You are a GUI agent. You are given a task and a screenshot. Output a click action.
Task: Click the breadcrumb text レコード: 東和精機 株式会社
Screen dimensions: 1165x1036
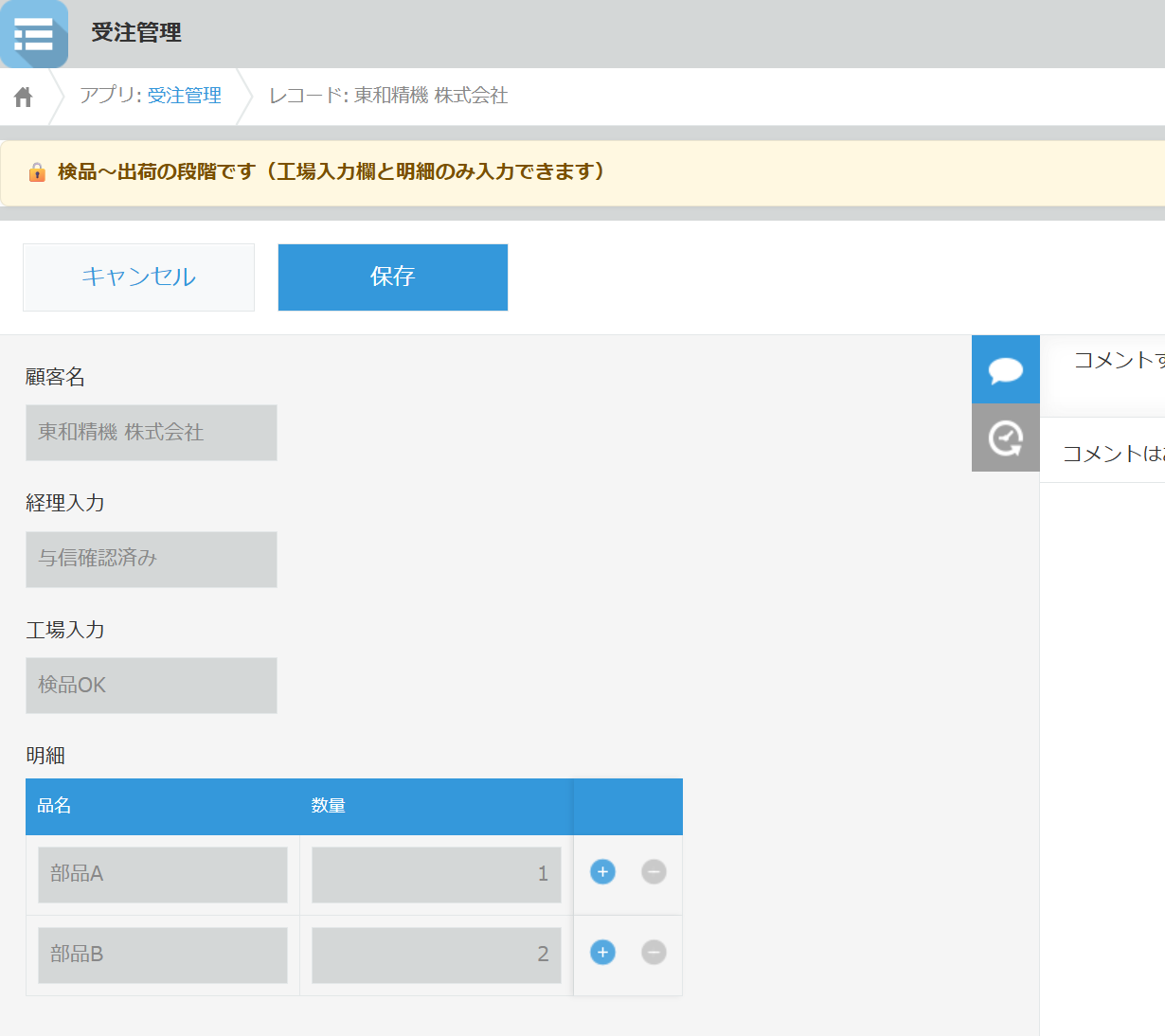tap(388, 96)
